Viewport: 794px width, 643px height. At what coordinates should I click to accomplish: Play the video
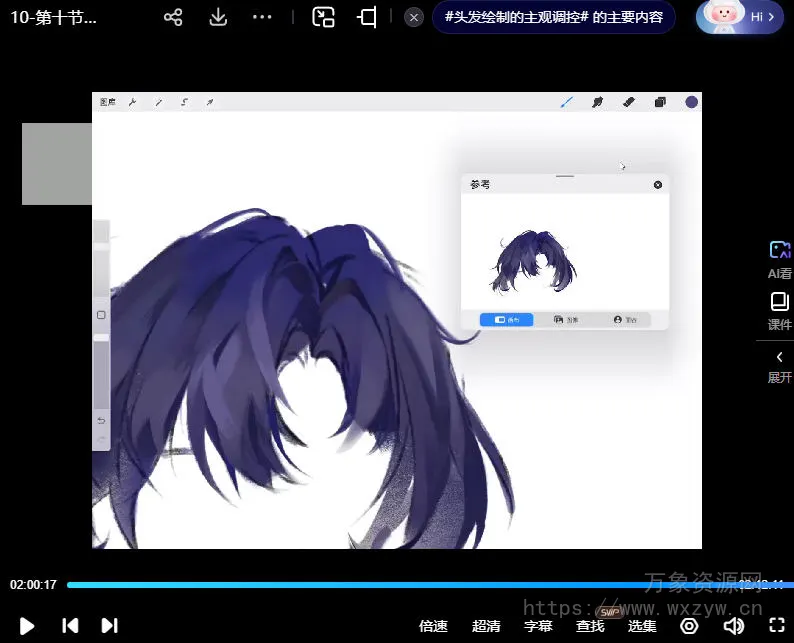27,626
